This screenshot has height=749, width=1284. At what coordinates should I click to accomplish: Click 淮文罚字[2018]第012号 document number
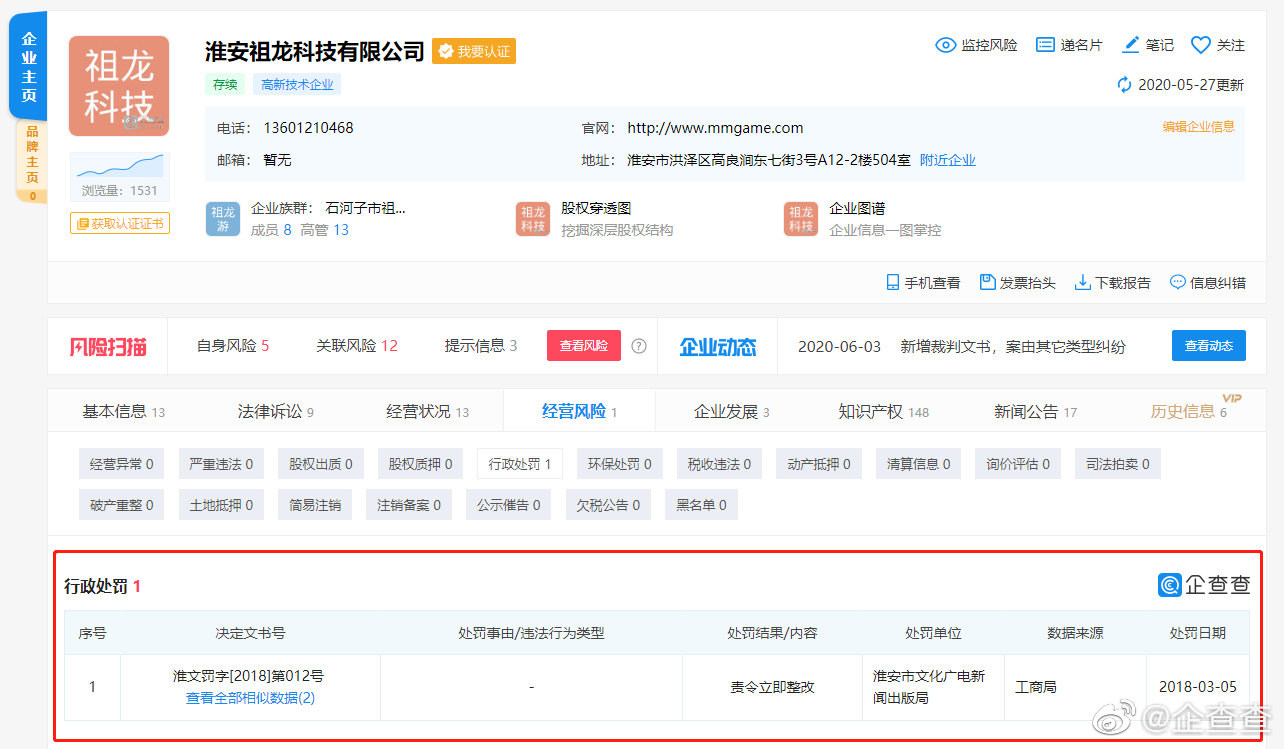(x=248, y=676)
